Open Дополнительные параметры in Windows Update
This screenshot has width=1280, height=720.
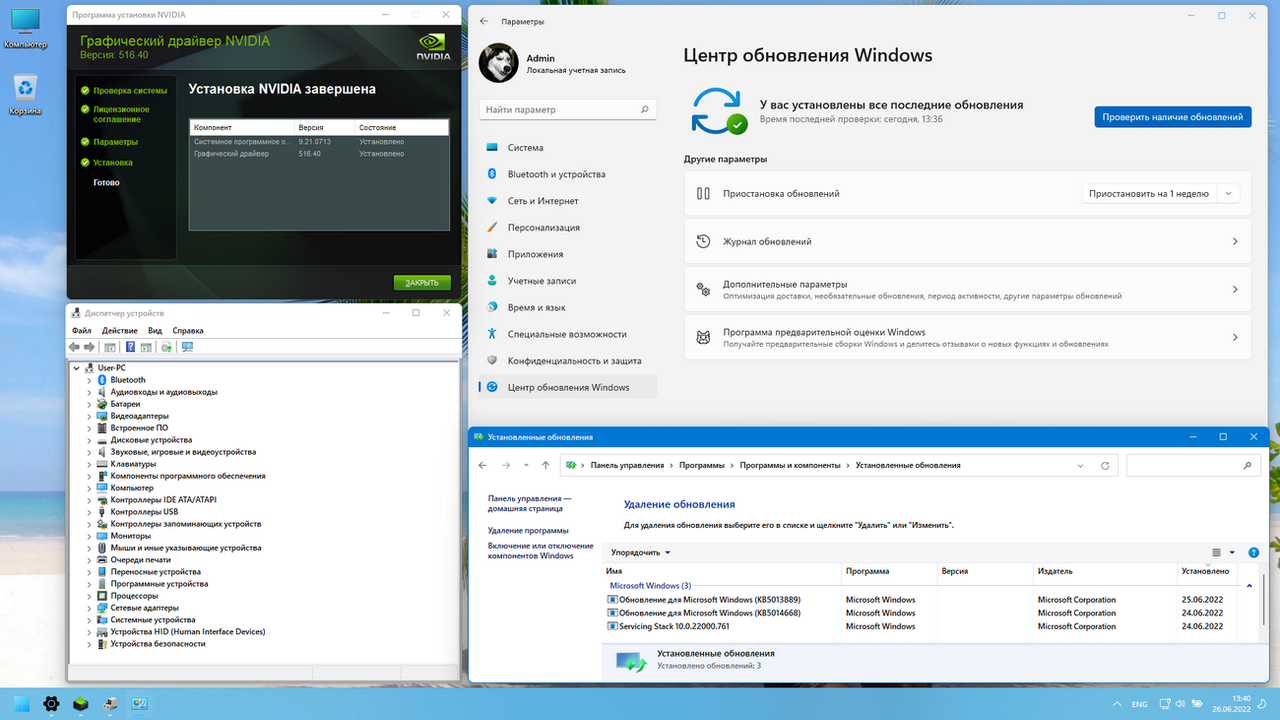point(967,289)
